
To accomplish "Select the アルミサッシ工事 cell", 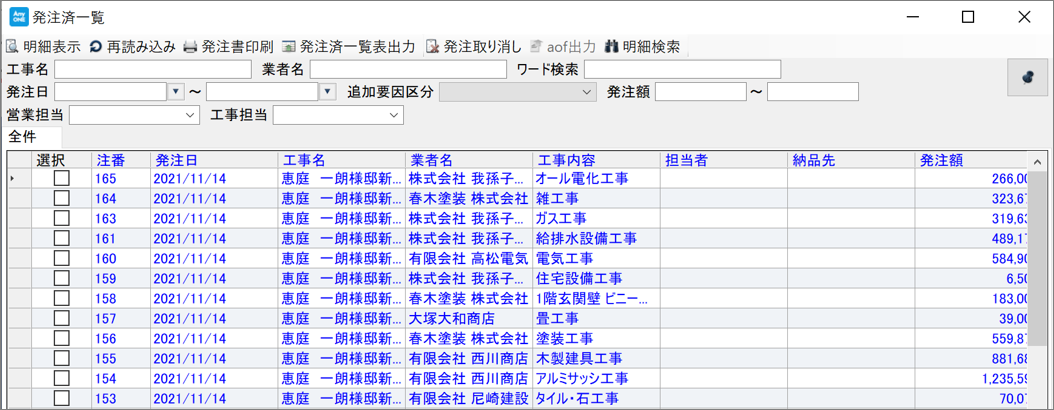I will click(x=596, y=378).
